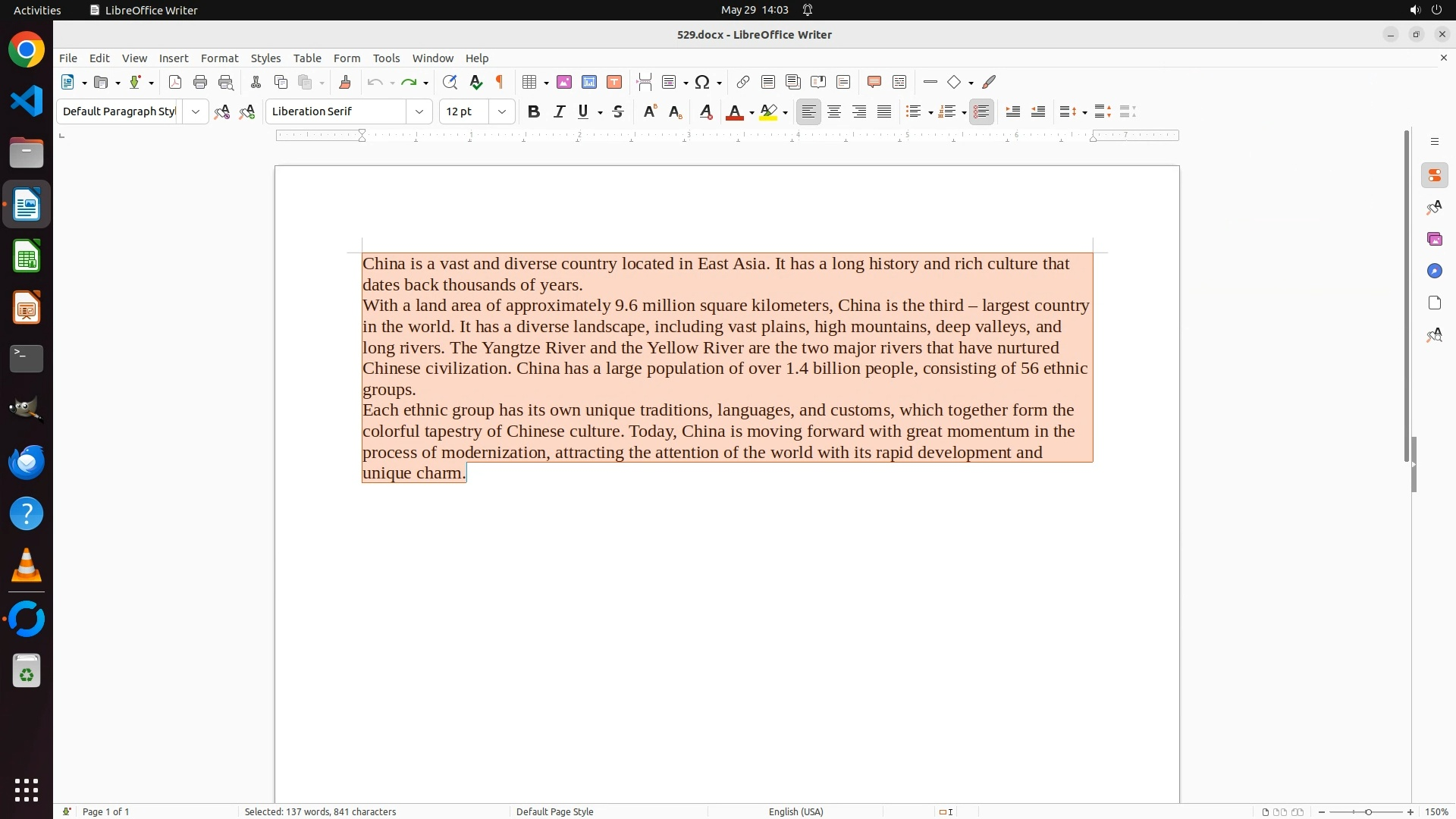Image resolution: width=1456 pixels, height=819 pixels.
Task: Toggle Italic formatting
Action: [x=560, y=111]
